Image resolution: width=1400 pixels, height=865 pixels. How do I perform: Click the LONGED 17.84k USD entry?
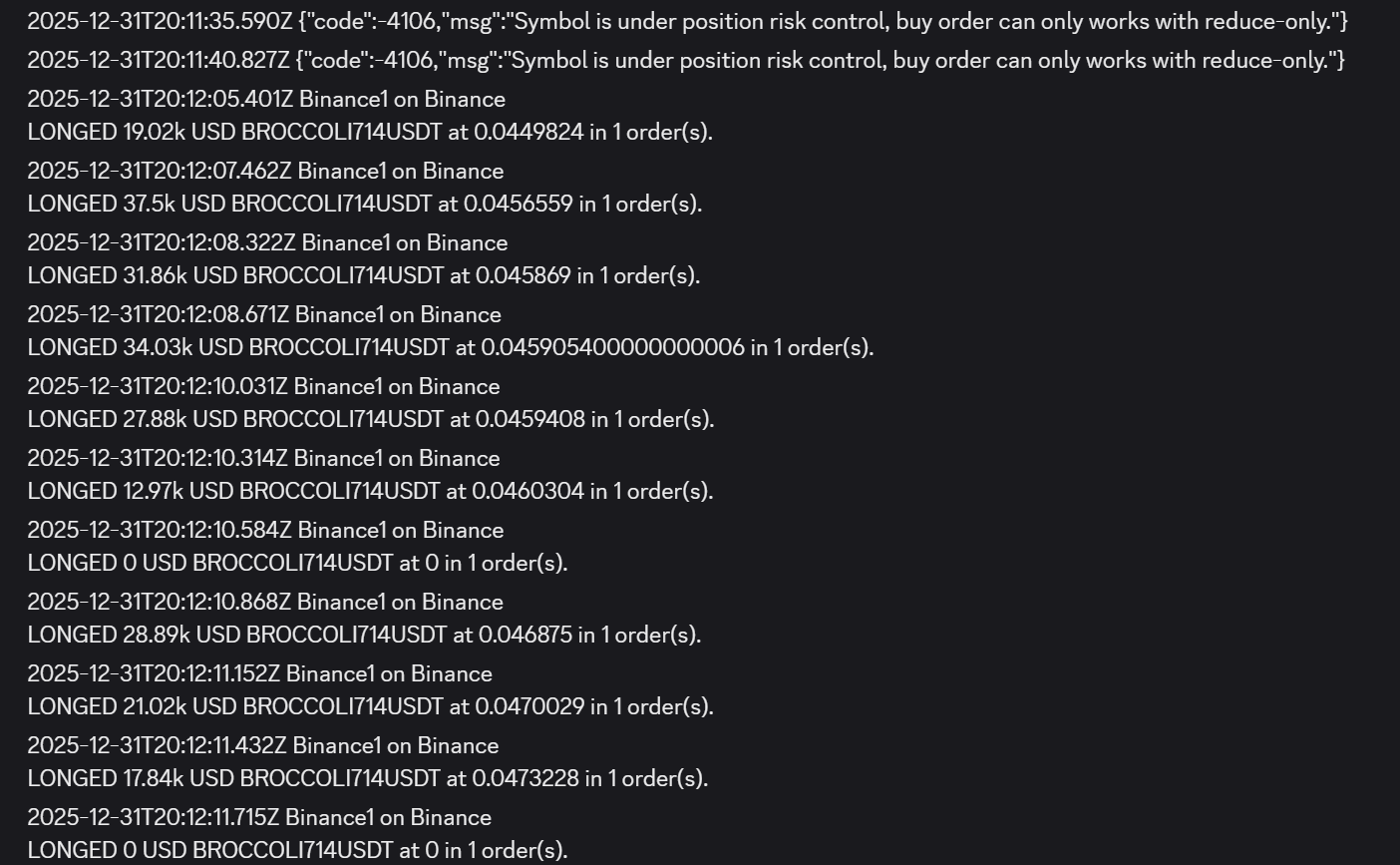(368, 778)
